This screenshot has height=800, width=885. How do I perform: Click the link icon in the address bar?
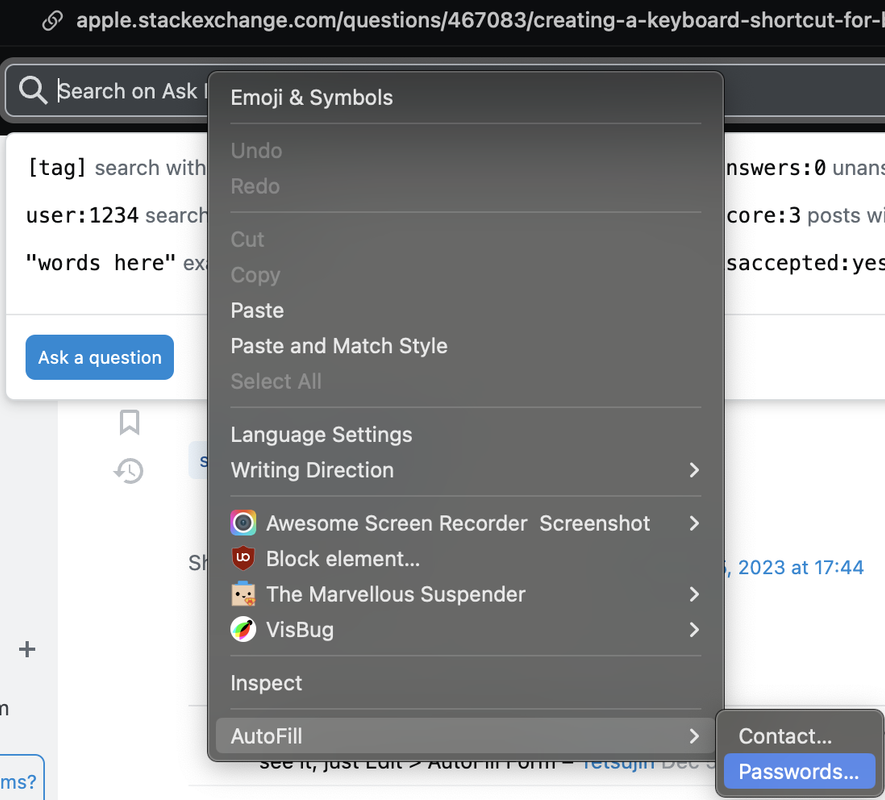pos(52,21)
